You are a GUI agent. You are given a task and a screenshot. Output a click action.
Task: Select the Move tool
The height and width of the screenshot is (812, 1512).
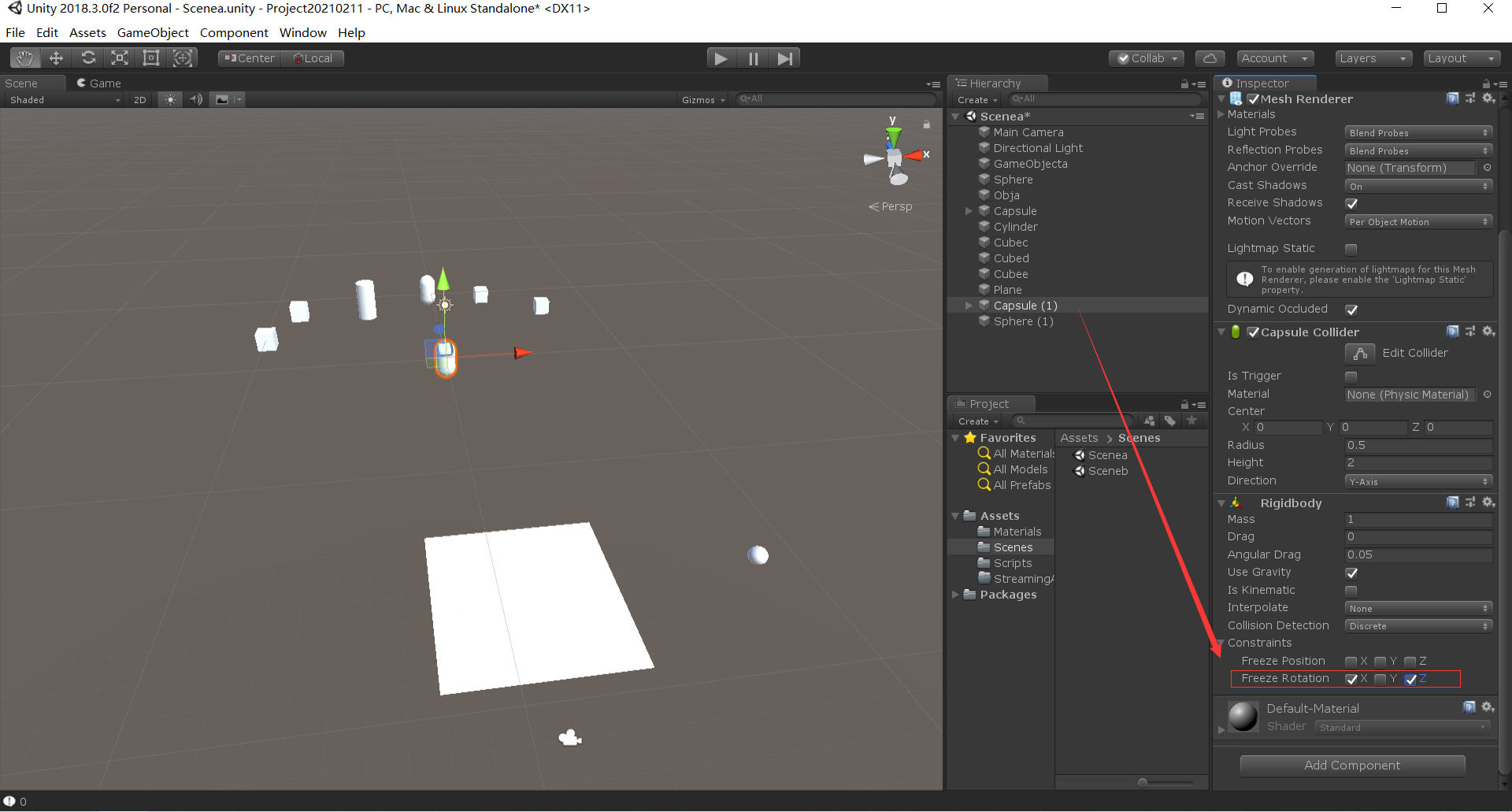55,57
